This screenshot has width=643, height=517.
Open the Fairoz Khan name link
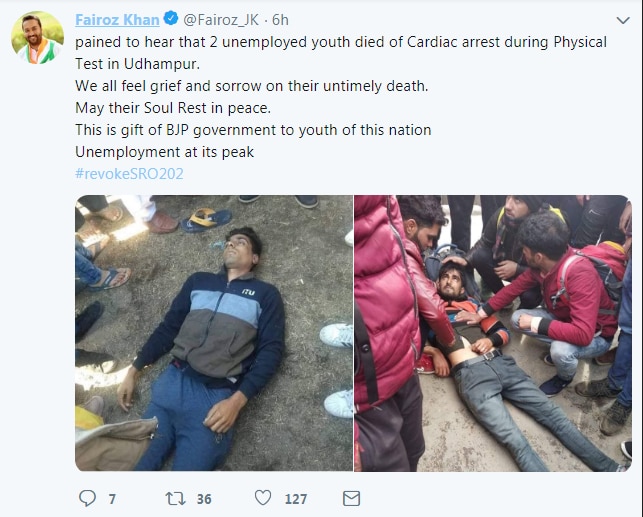coord(117,20)
